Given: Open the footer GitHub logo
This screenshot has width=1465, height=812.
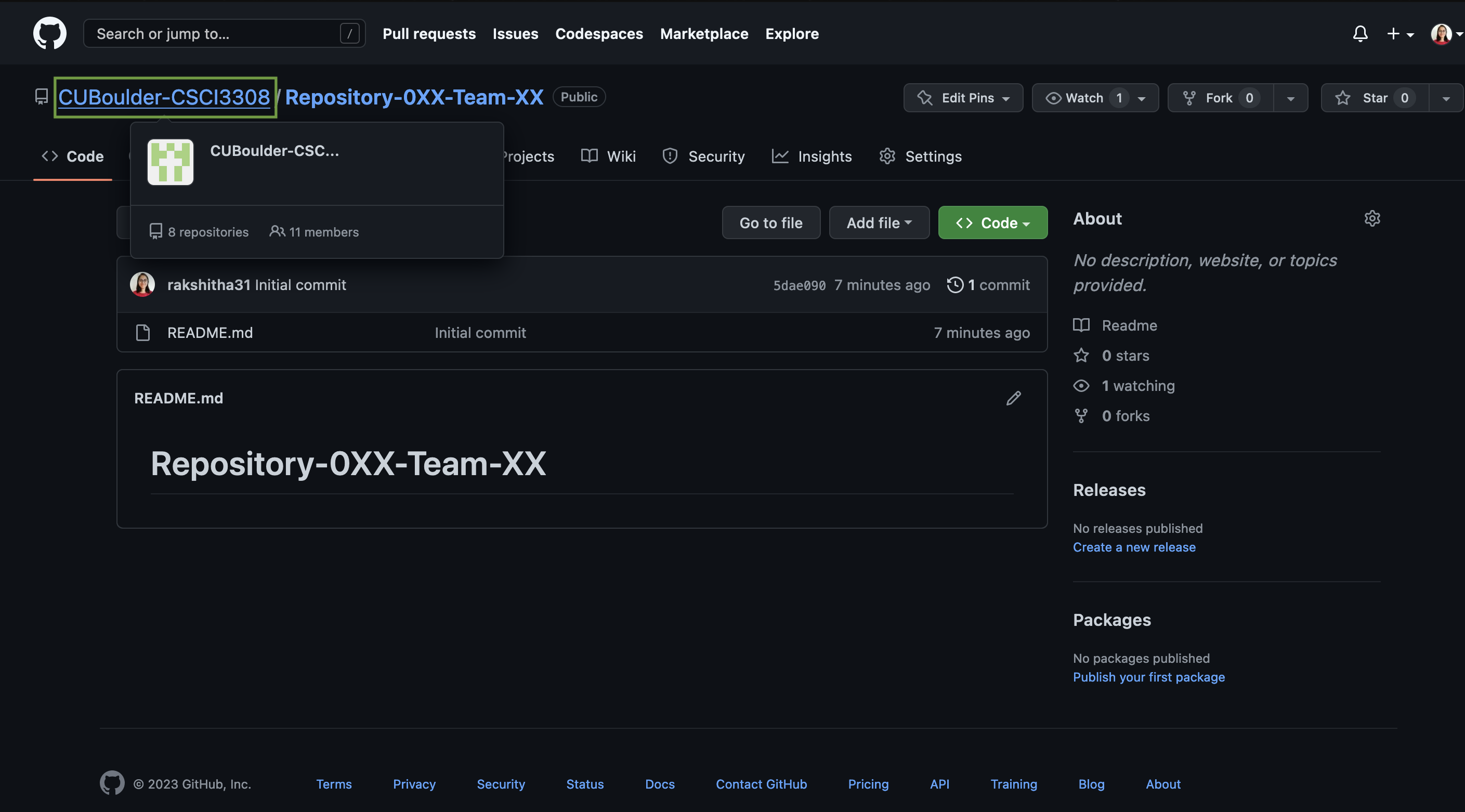Looking at the screenshot, I should point(112,783).
